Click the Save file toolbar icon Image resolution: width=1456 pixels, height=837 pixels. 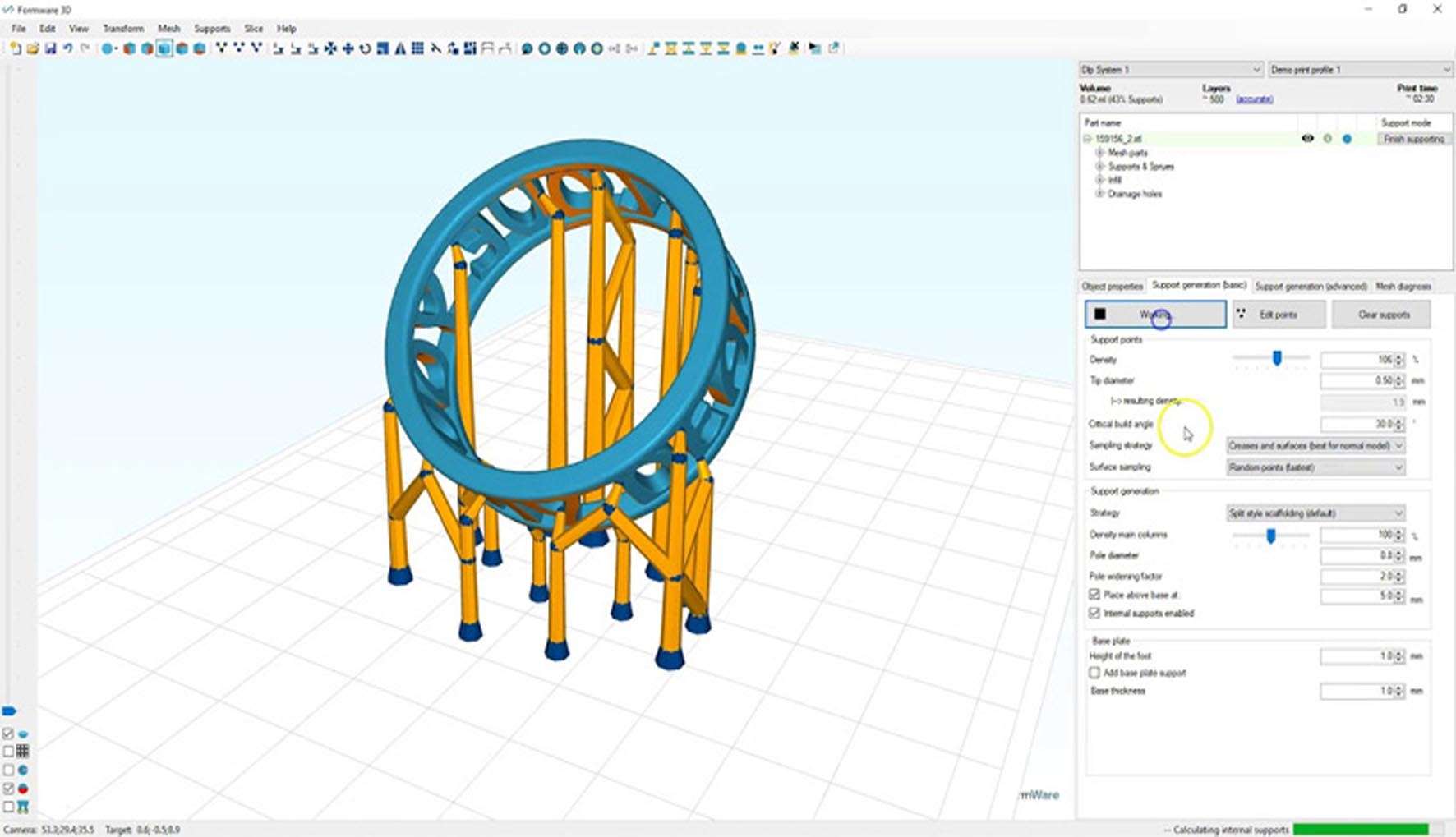(x=50, y=48)
